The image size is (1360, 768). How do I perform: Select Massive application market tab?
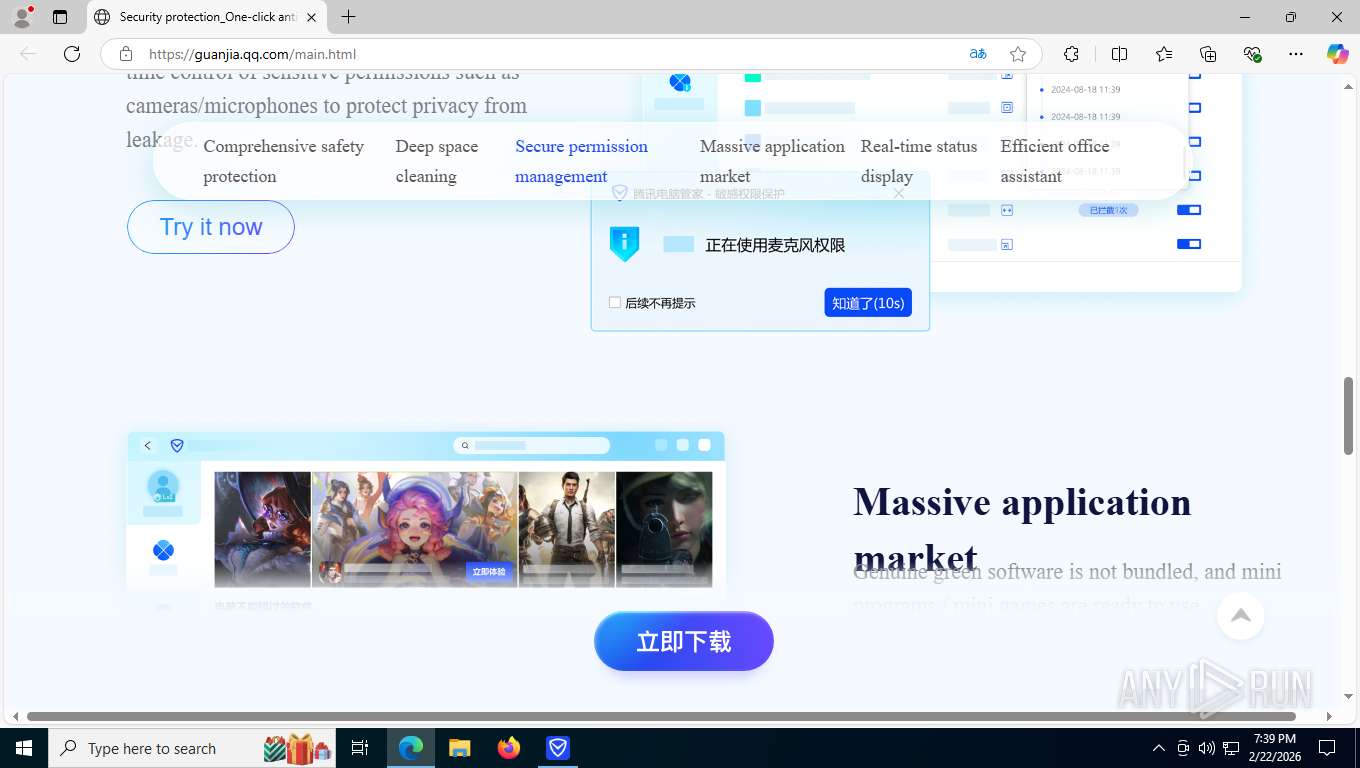(x=772, y=161)
